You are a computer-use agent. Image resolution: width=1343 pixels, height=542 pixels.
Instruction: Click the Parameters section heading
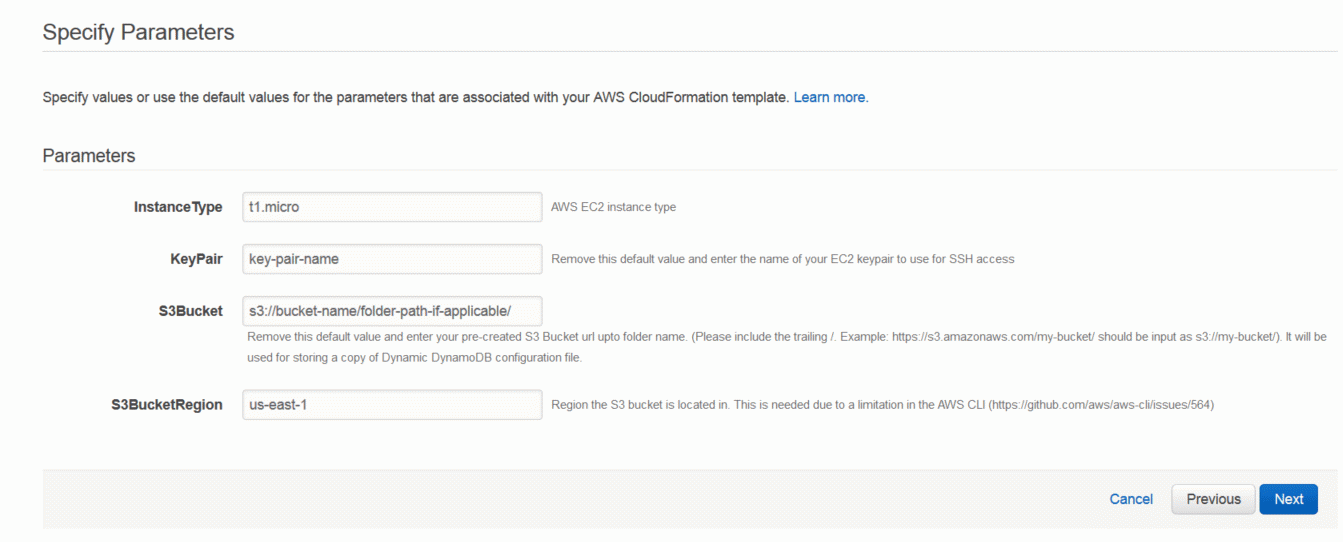pos(89,156)
